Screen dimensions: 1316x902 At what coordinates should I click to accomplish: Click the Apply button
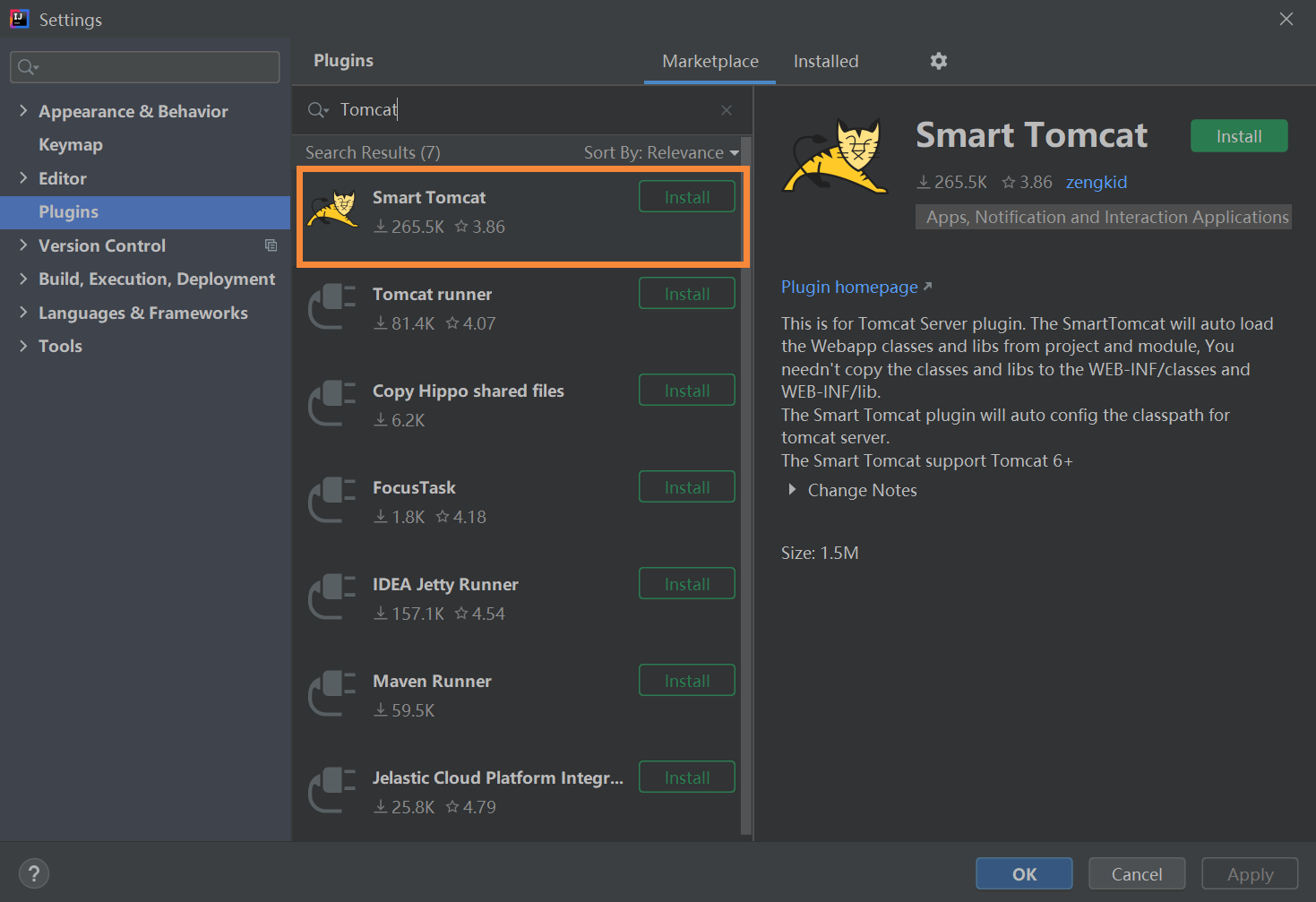pos(1250,874)
